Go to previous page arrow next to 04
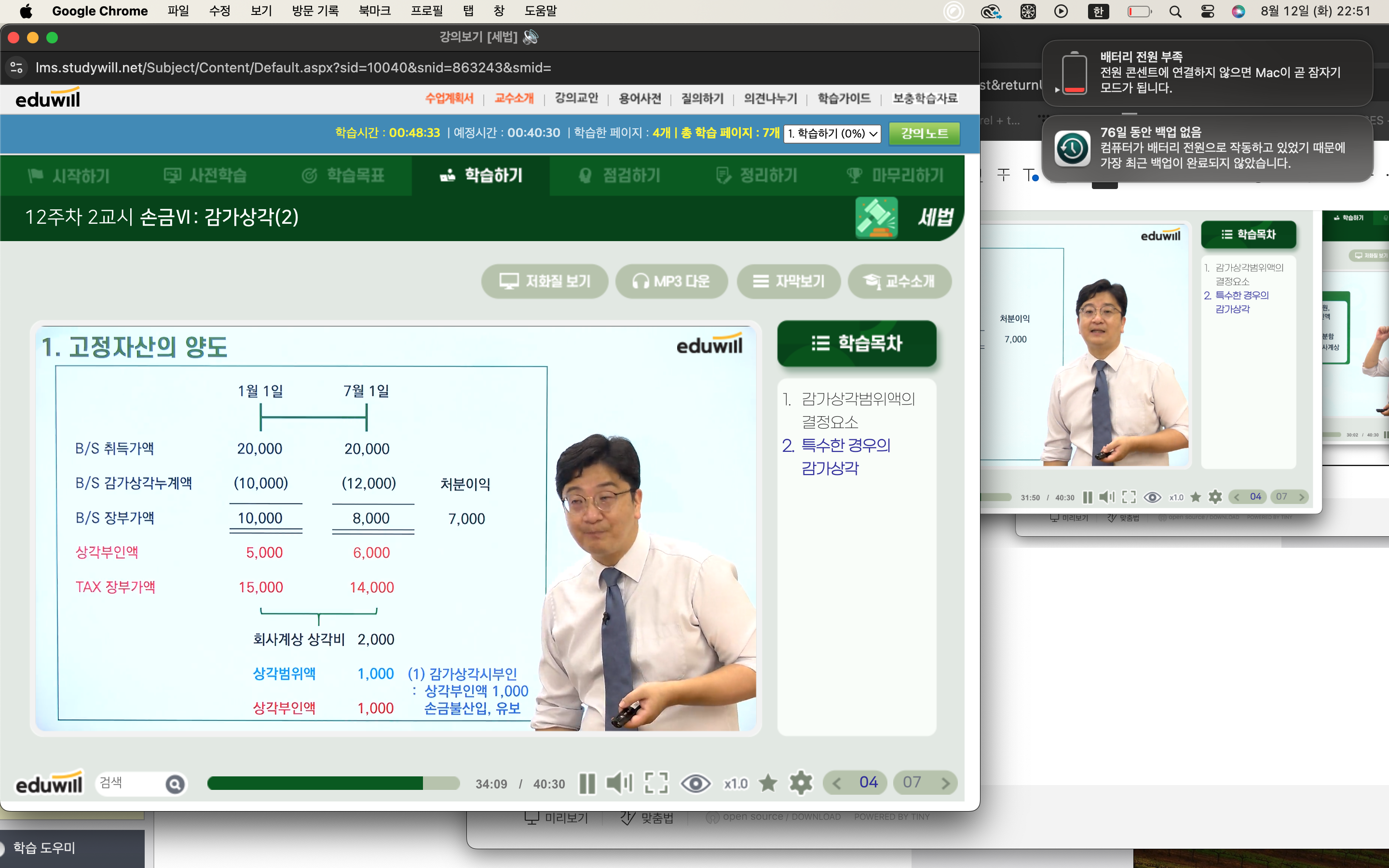This screenshot has width=1389, height=868. [x=837, y=784]
